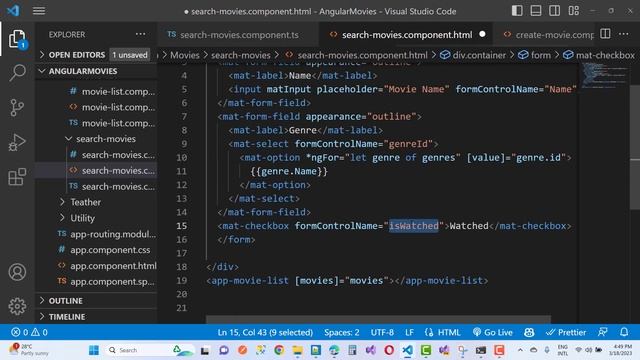Open the feedback icon in status bar
The image size is (640, 360).
tap(603, 332)
